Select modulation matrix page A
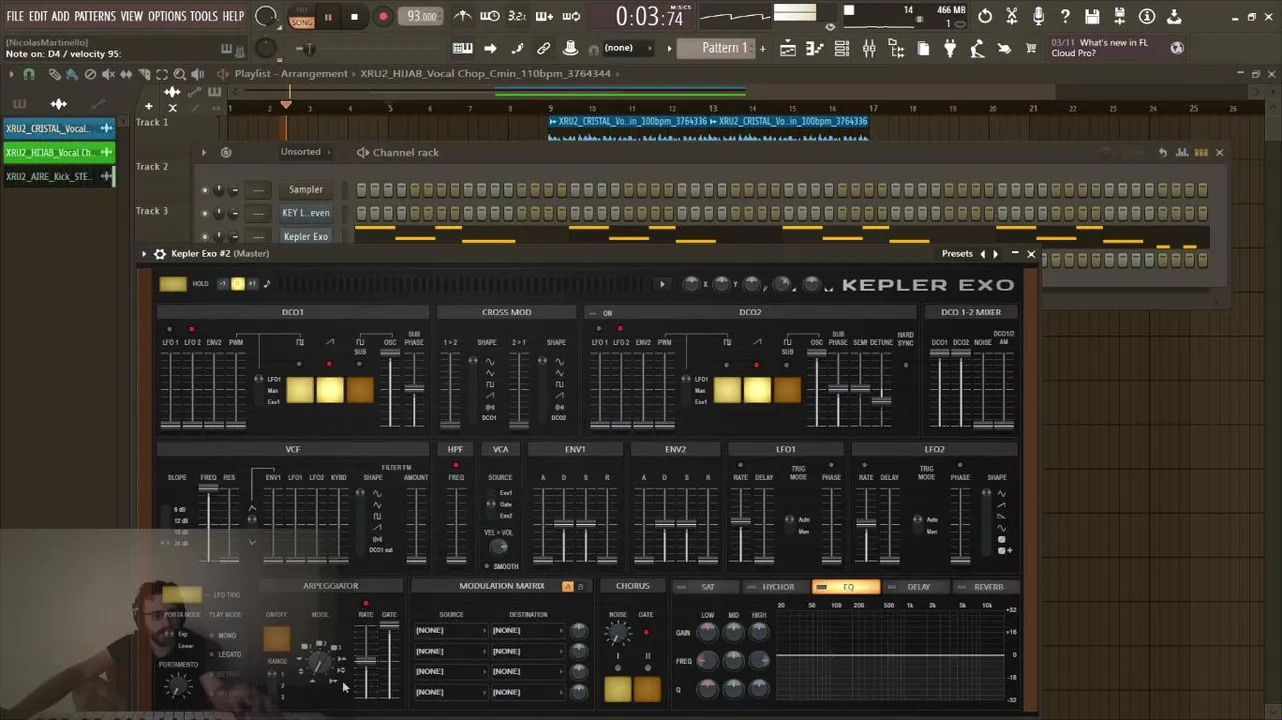 coord(567,587)
